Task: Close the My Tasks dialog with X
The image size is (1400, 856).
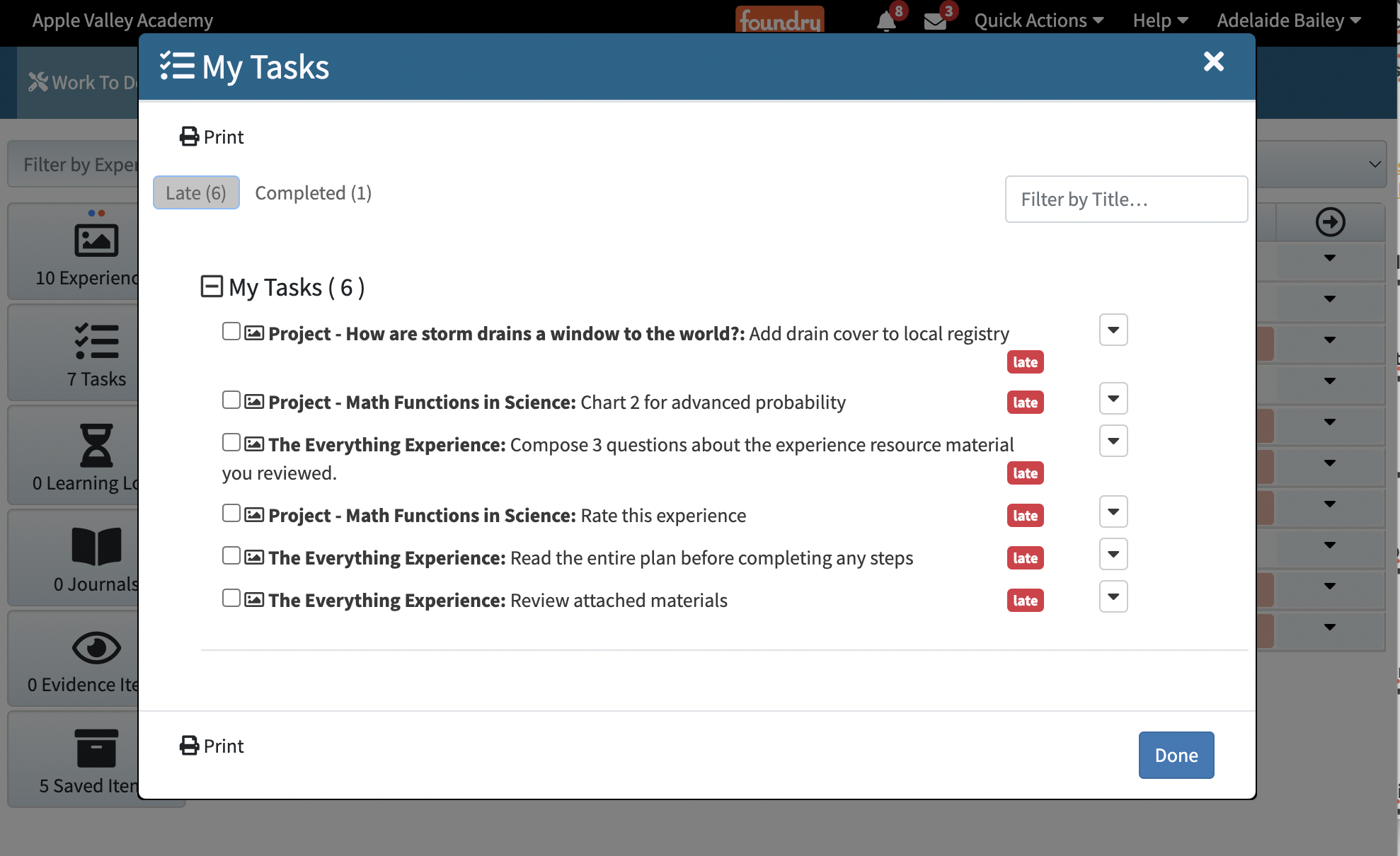Action: click(1213, 62)
